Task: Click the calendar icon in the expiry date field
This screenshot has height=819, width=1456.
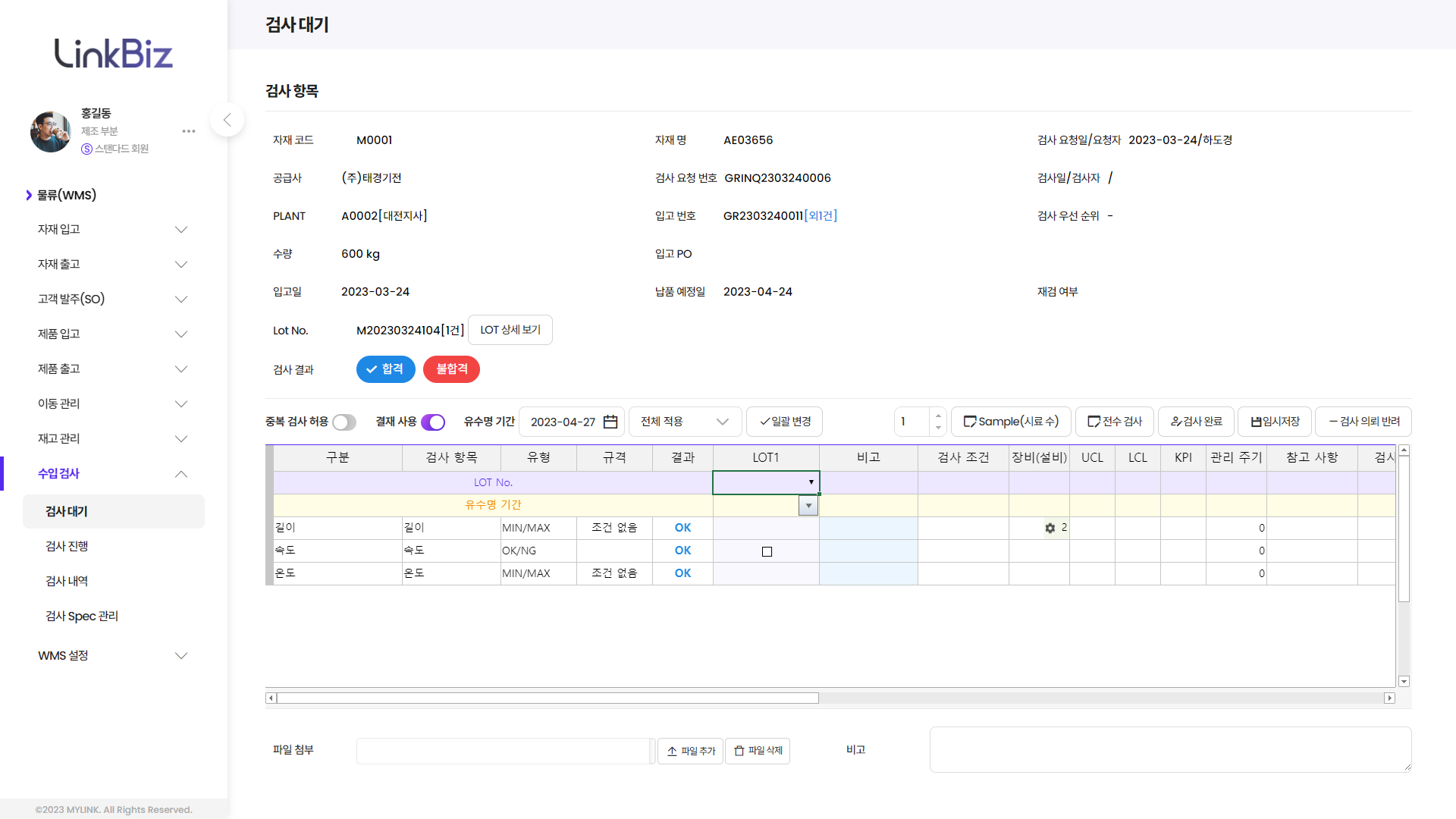Action: pyautogui.click(x=610, y=422)
